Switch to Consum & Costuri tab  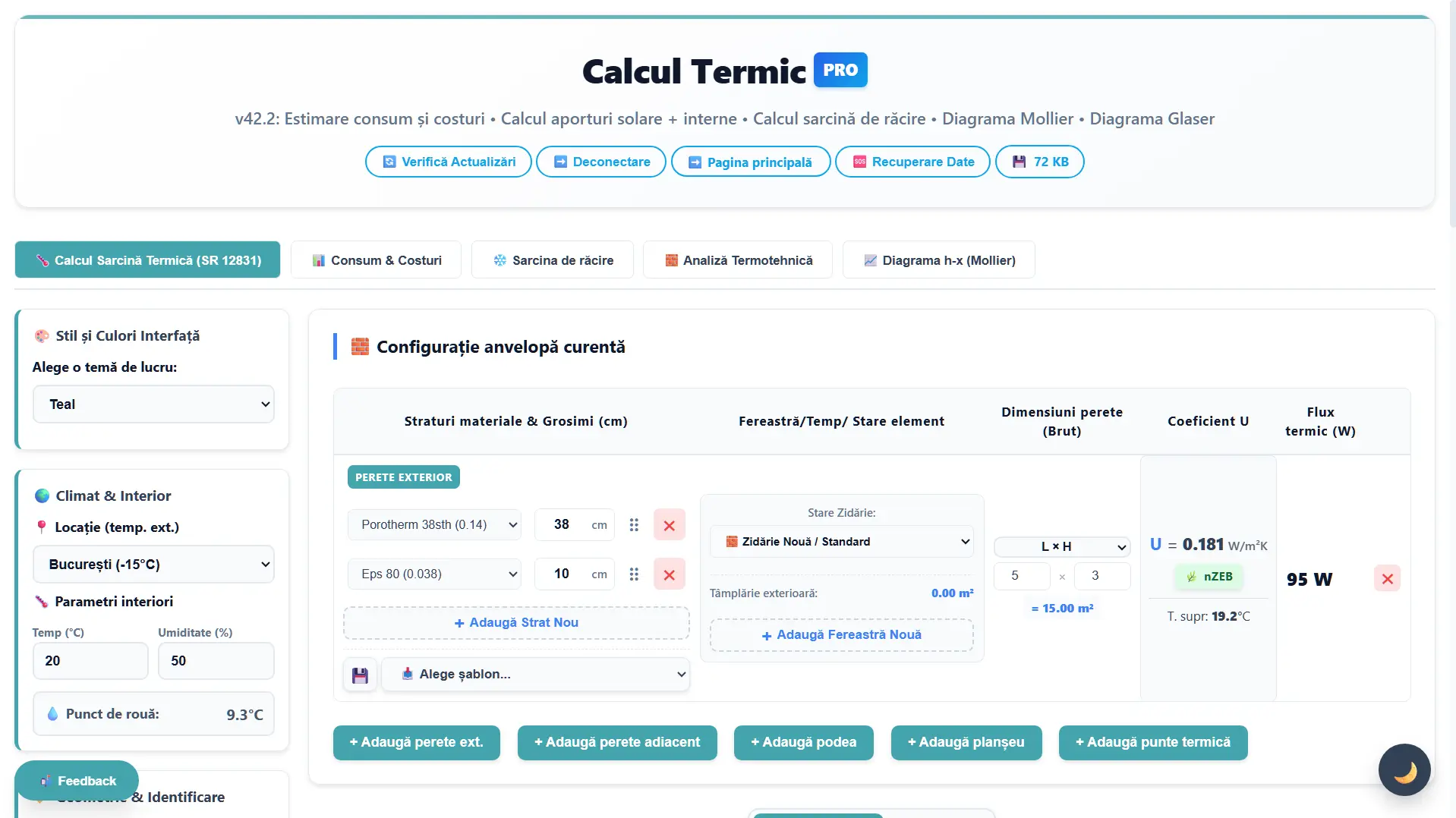click(376, 260)
